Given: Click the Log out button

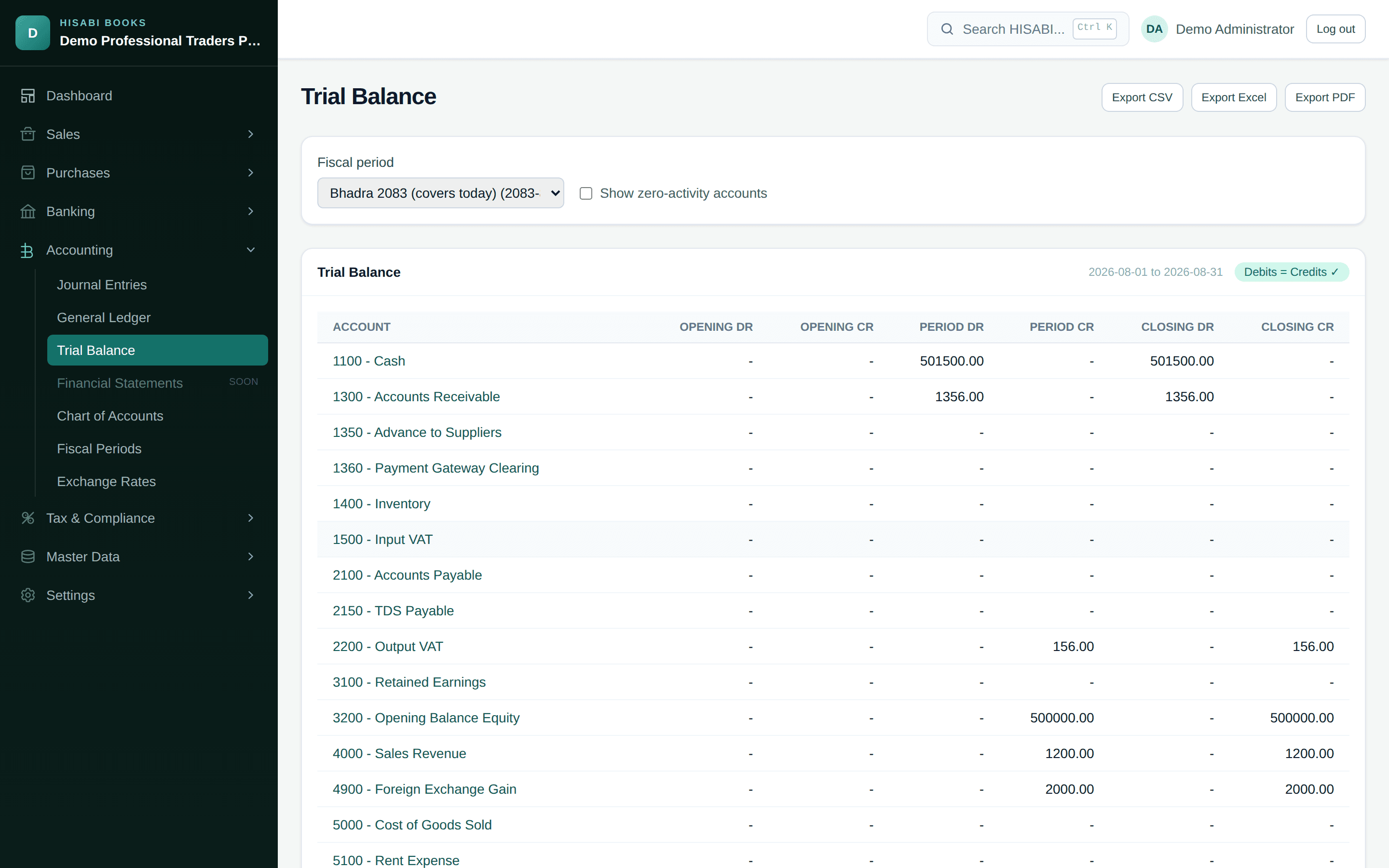Looking at the screenshot, I should pos(1335,29).
